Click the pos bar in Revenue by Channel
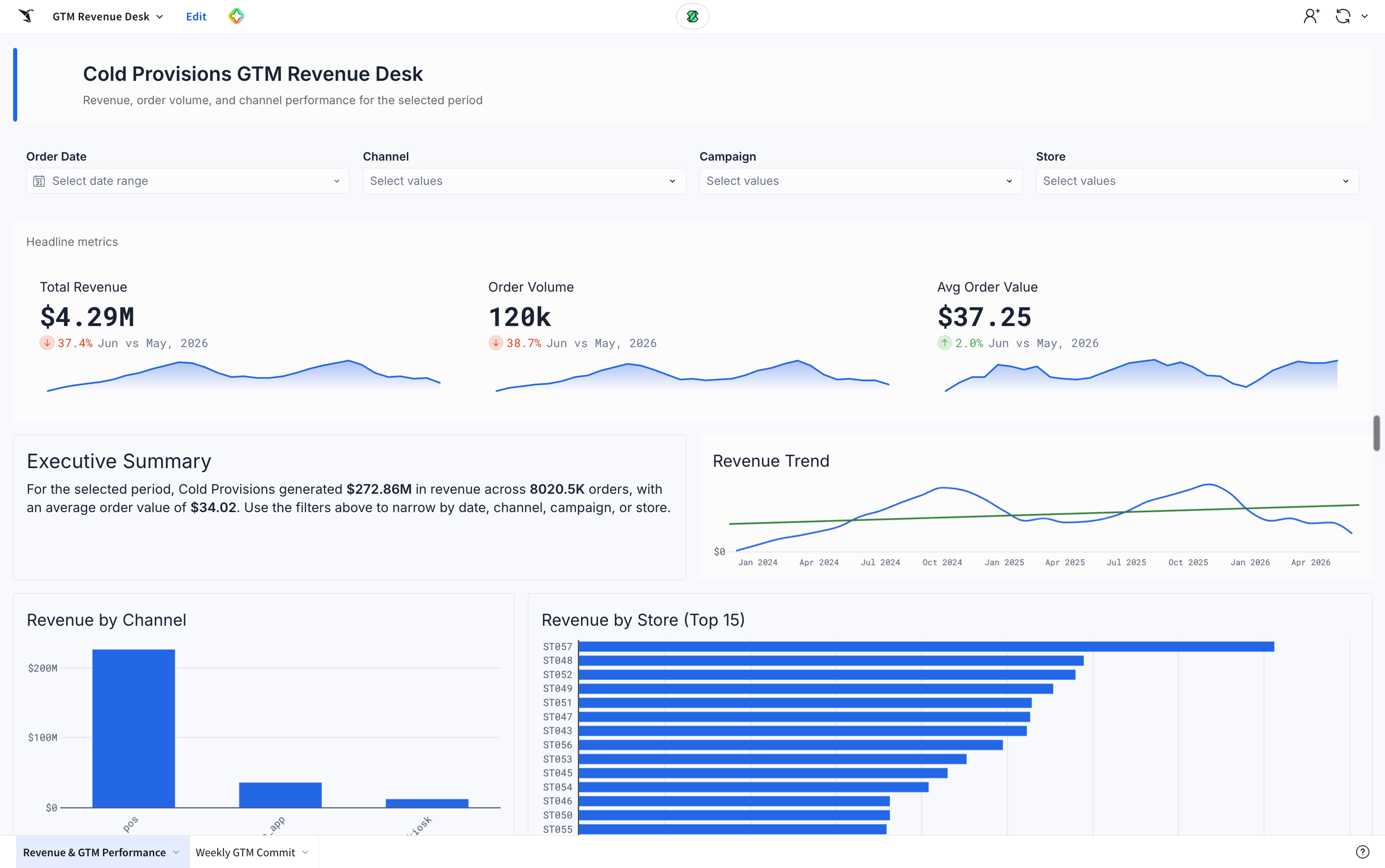Viewport: 1385px width, 868px height. [x=133, y=728]
